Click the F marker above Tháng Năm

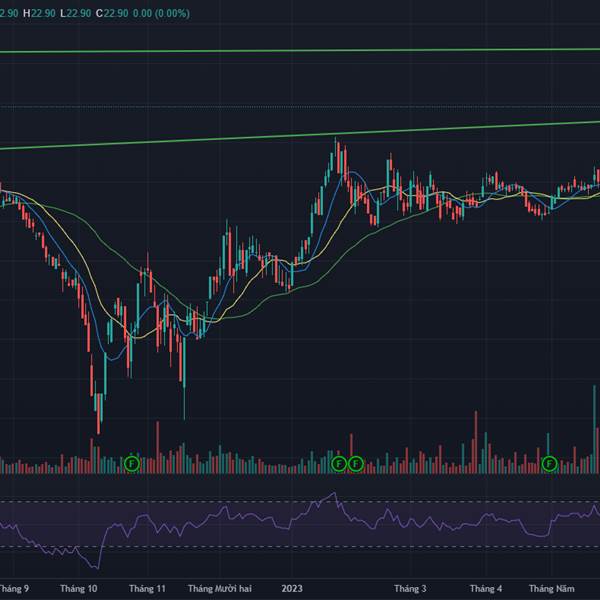tap(550, 464)
